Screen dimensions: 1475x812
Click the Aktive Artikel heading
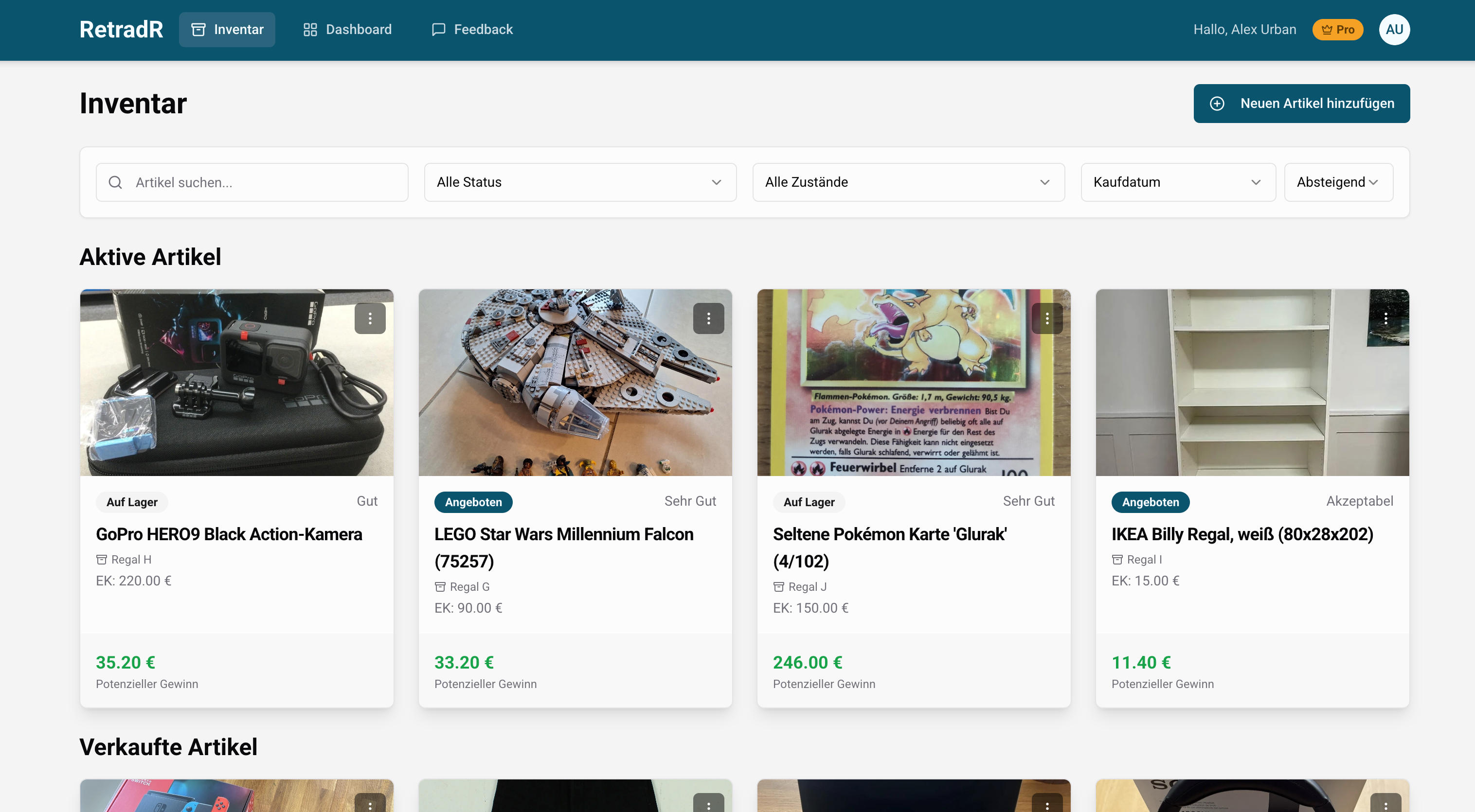click(x=150, y=256)
